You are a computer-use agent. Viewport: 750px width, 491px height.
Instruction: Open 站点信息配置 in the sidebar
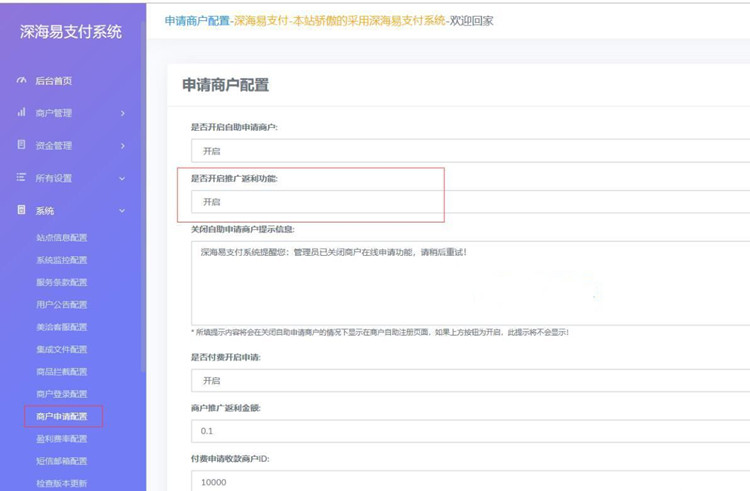click(x=62, y=238)
